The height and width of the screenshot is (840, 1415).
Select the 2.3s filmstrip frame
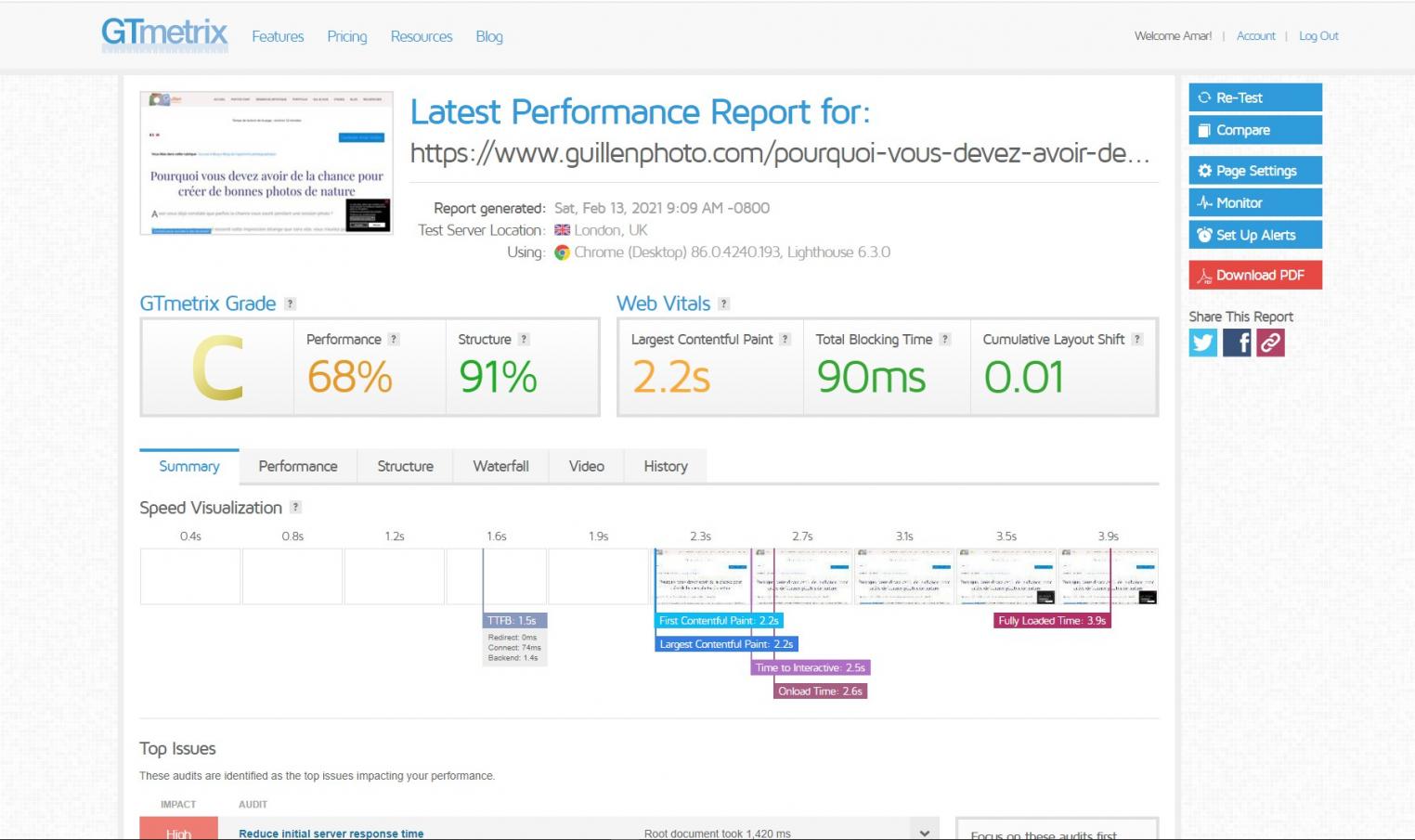point(700,576)
